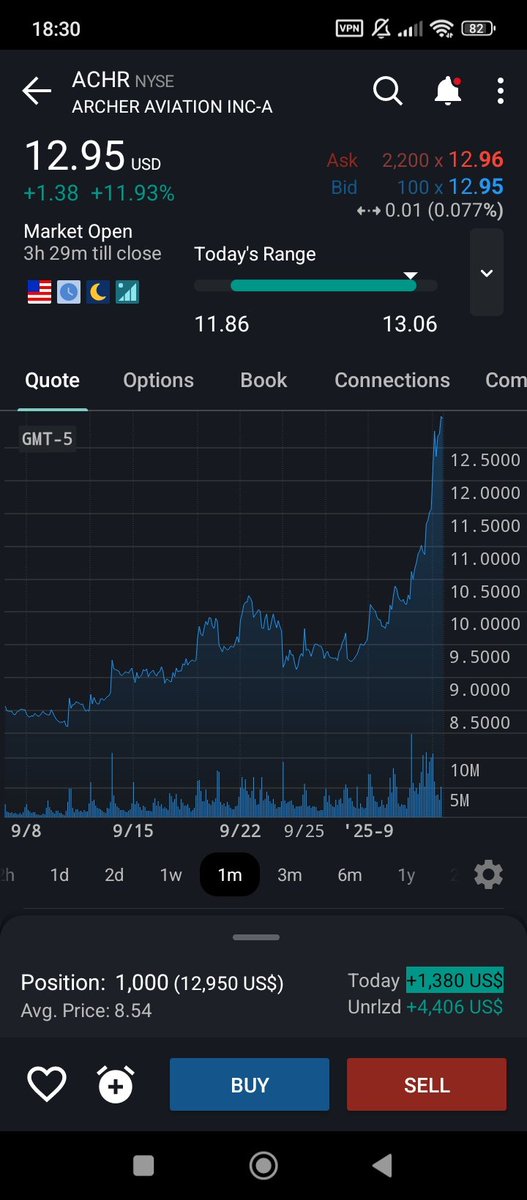
Task: Tap the range marker triangle
Action: pos(409,274)
